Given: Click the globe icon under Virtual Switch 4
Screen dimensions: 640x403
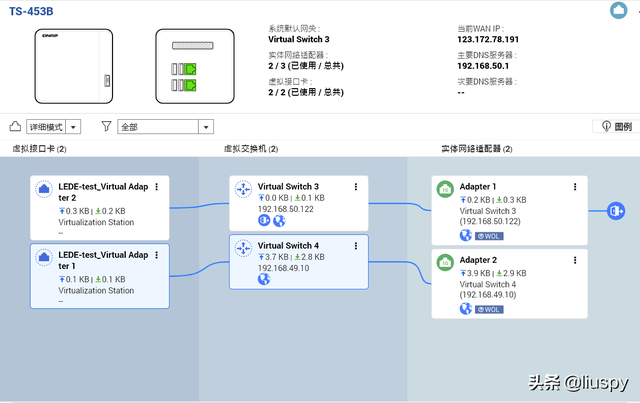Looking at the screenshot, I should [264, 279].
